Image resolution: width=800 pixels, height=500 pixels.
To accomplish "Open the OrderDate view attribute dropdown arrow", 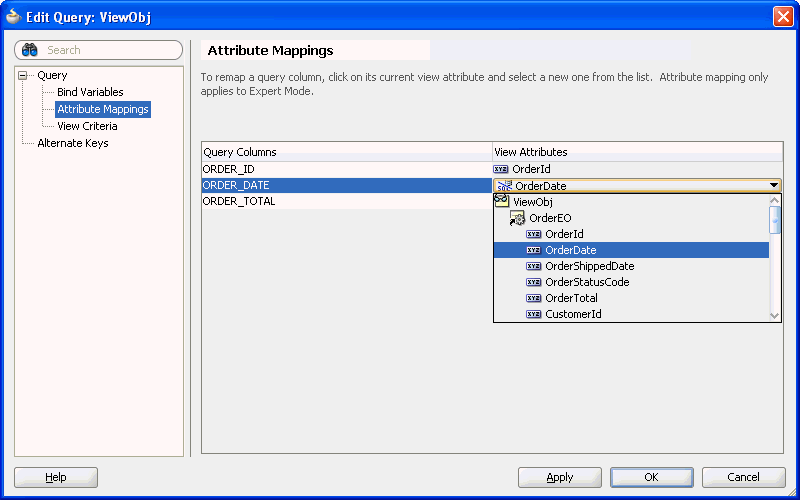I will point(774,186).
